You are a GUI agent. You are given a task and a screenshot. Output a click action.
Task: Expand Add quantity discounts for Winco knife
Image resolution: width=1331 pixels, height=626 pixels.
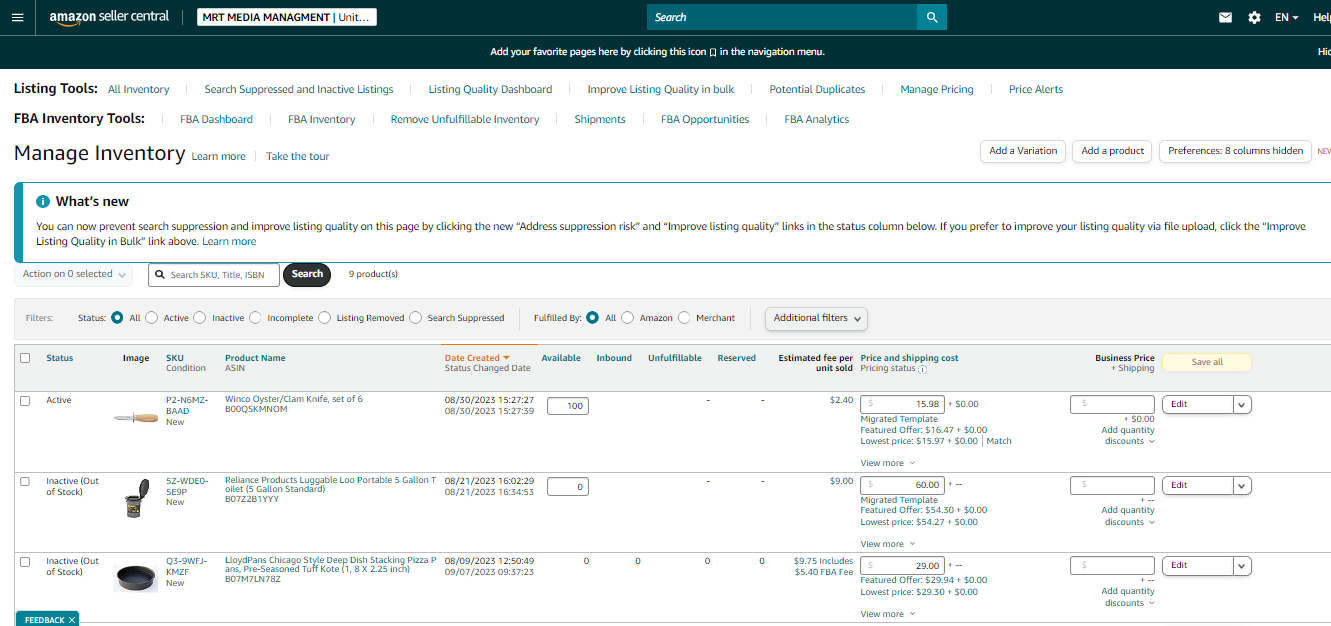1129,436
